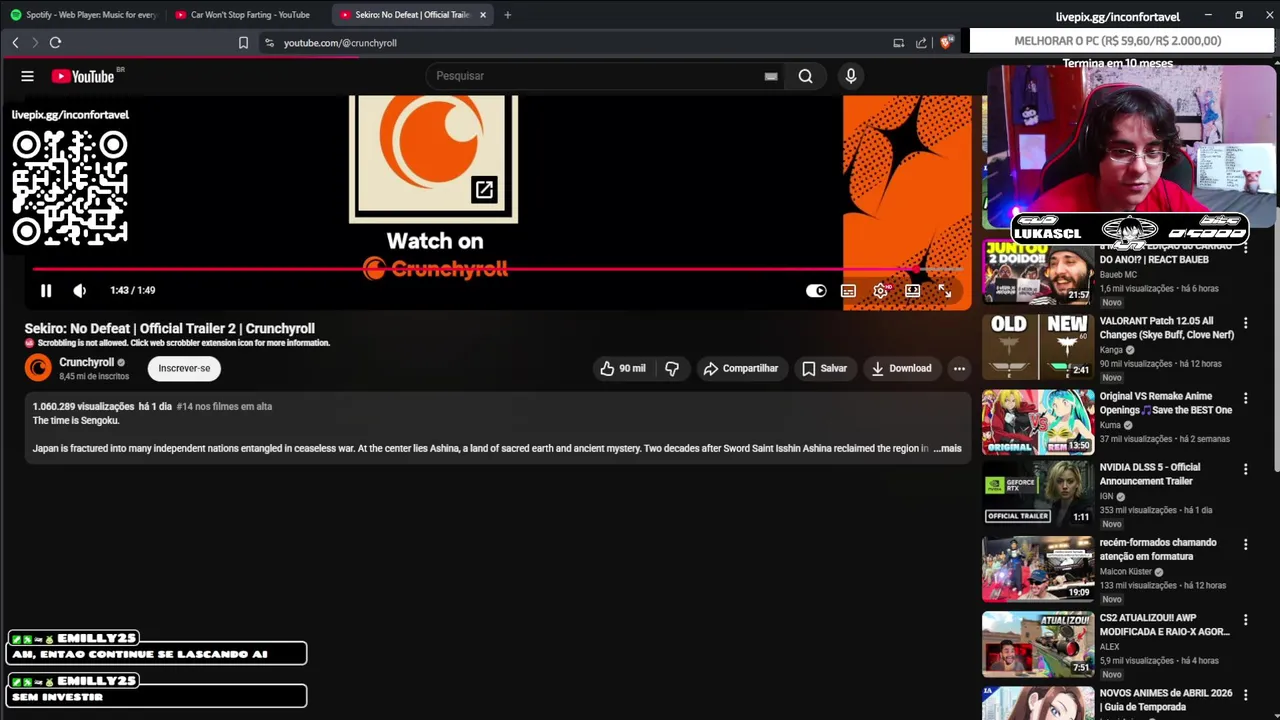Click the #14 nos filmes em alta text
Viewport: 1280px width, 720px height.
coord(224,407)
